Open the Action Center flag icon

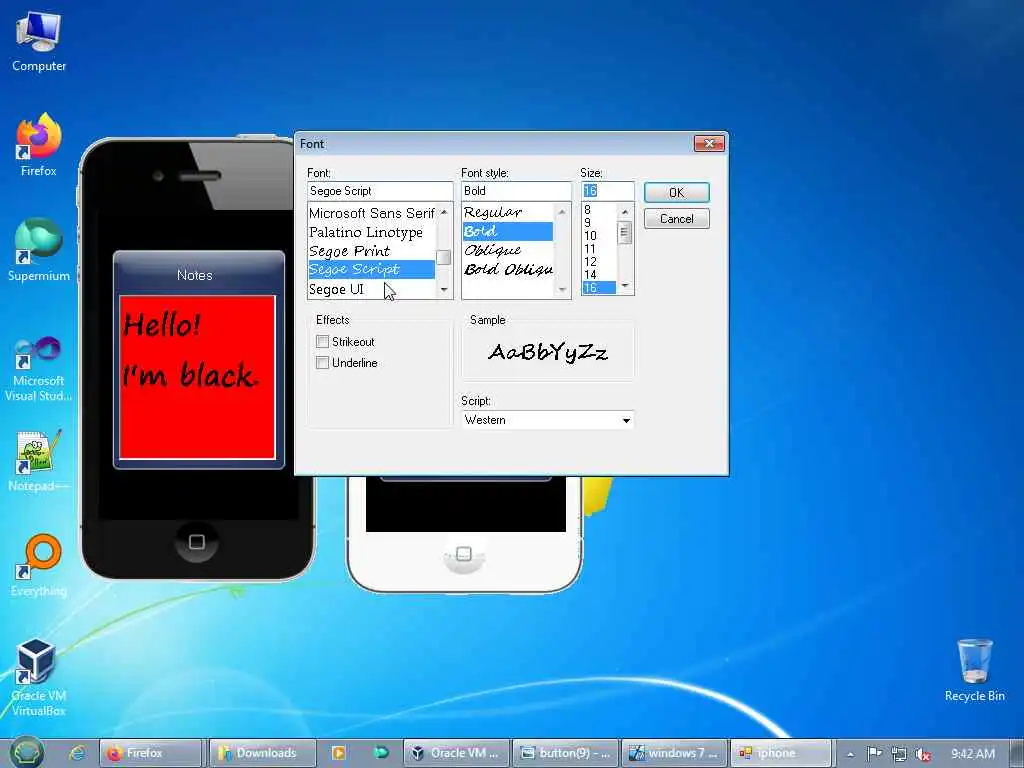click(x=874, y=754)
